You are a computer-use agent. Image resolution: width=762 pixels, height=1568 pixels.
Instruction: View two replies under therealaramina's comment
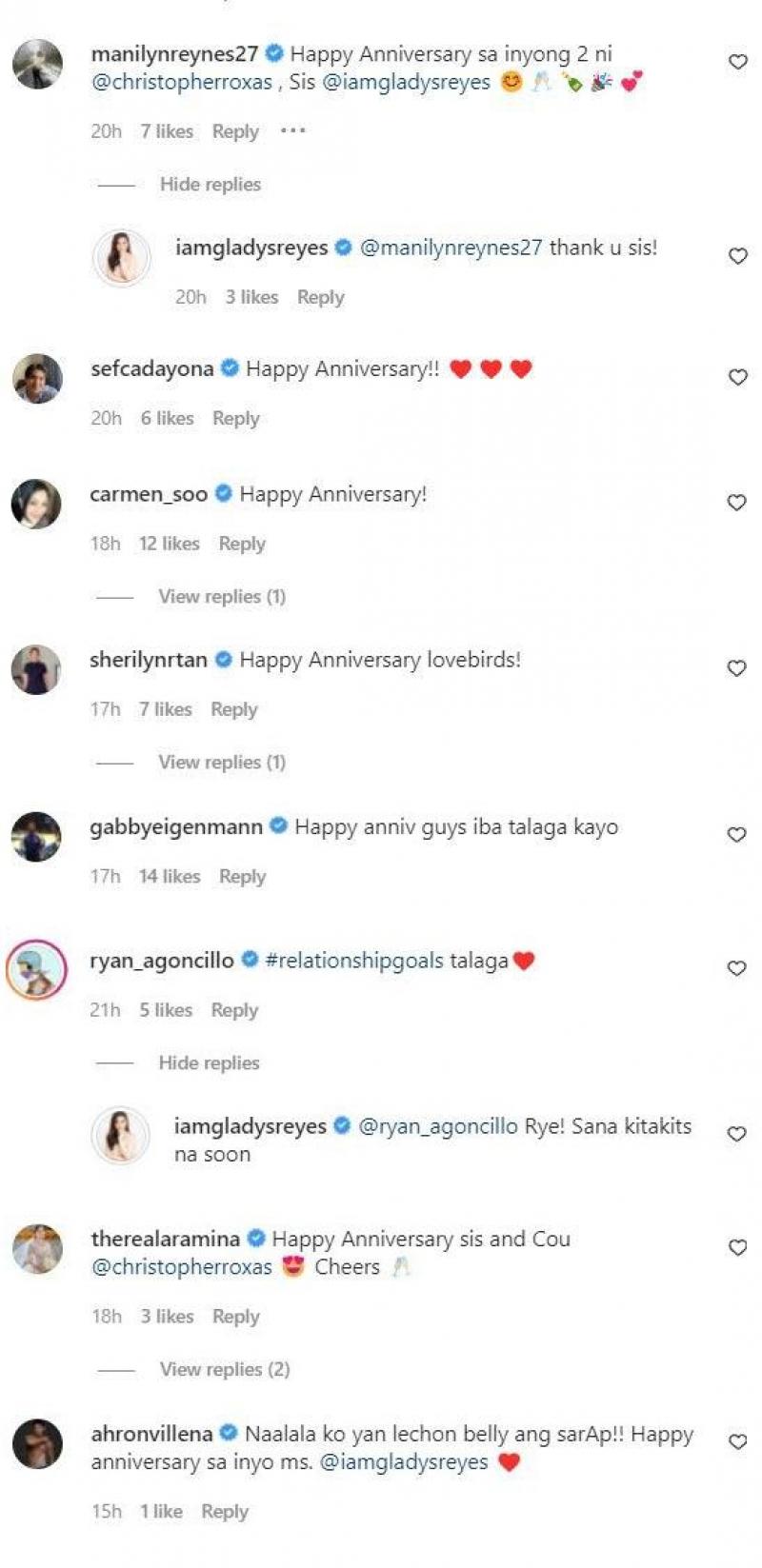[x=225, y=1370]
